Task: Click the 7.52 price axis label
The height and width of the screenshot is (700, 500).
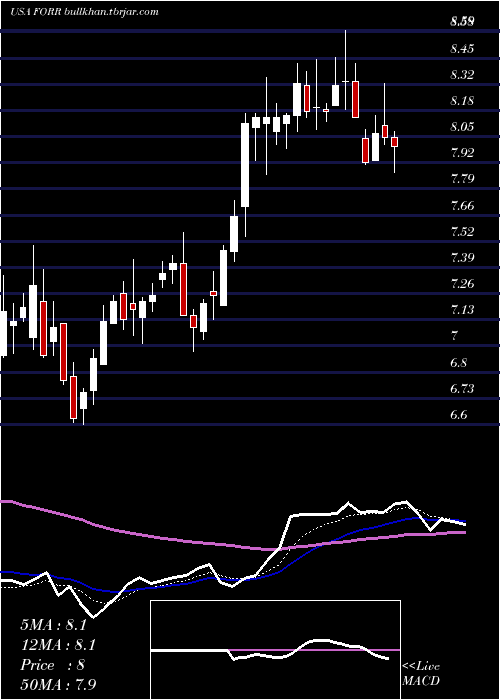Action: click(x=462, y=231)
